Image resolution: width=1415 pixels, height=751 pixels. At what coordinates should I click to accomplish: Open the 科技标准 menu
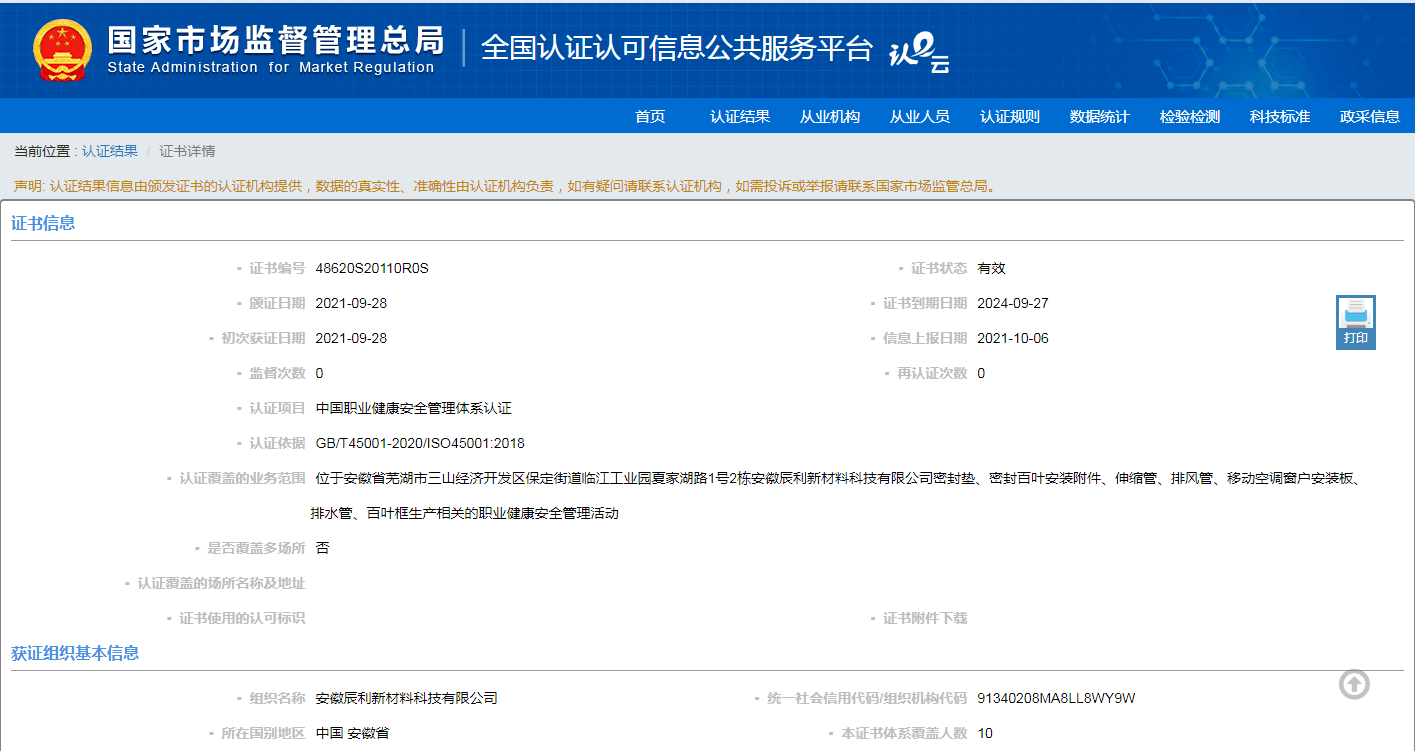1280,116
